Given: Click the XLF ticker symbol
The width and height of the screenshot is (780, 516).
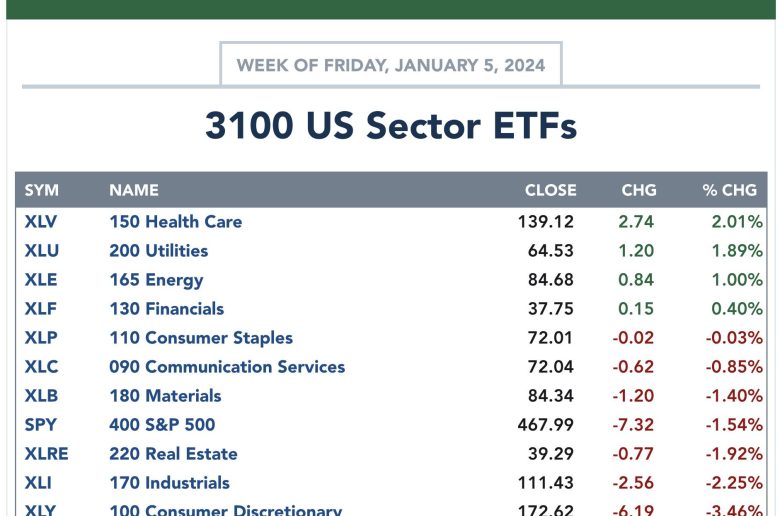Looking at the screenshot, I should point(40,309).
